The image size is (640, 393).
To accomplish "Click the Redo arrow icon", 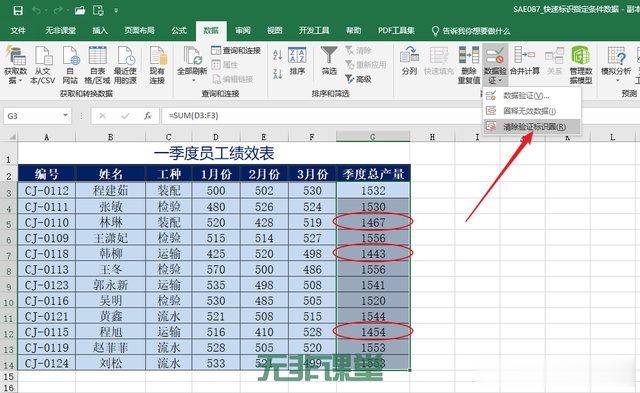I will (x=58, y=10).
